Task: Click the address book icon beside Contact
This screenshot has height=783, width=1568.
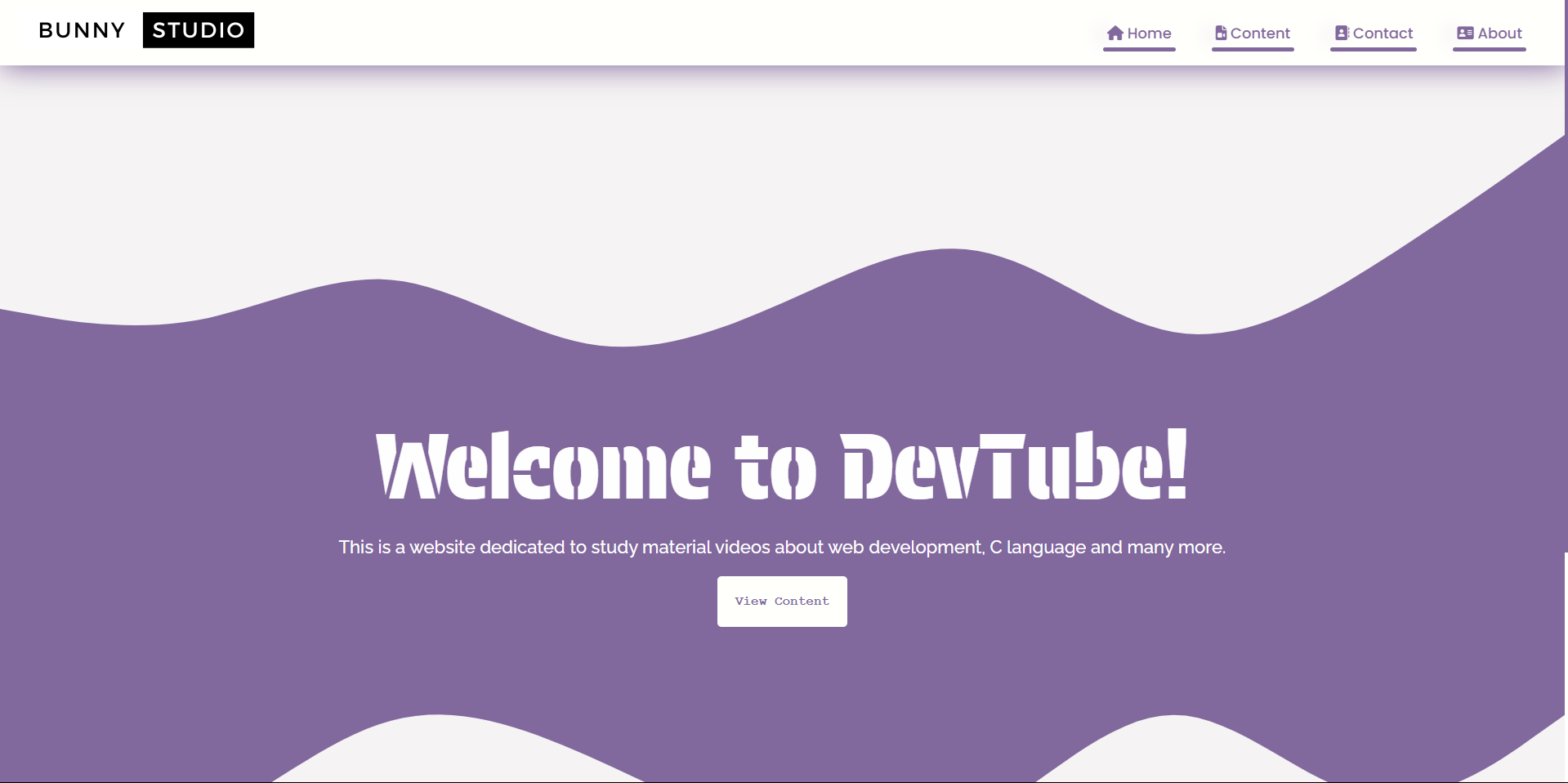Action: coord(1341,32)
